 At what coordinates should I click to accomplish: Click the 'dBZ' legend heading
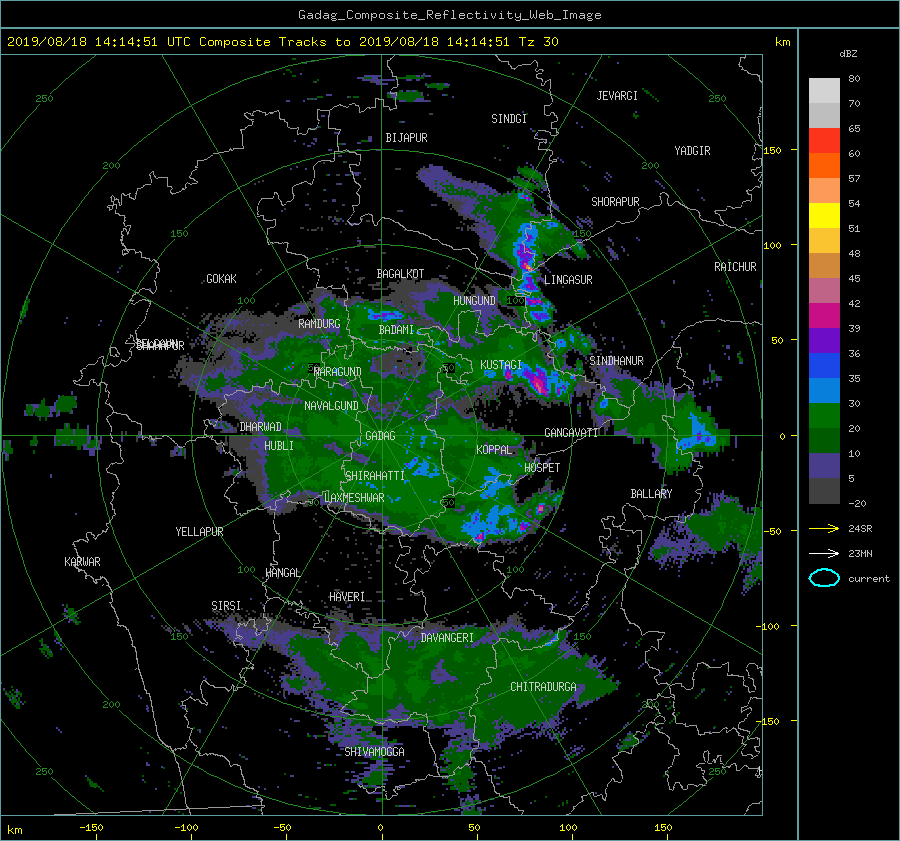[x=848, y=54]
